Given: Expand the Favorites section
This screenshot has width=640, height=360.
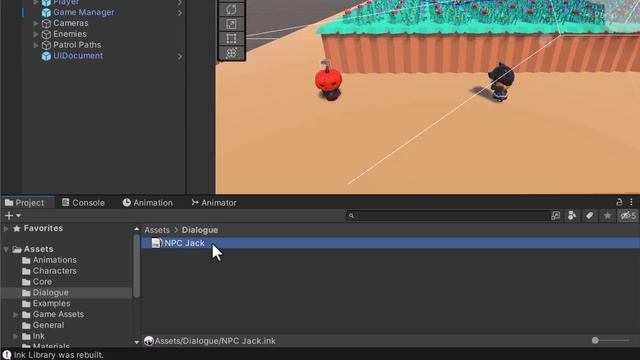Looking at the screenshot, I should click(6, 229).
